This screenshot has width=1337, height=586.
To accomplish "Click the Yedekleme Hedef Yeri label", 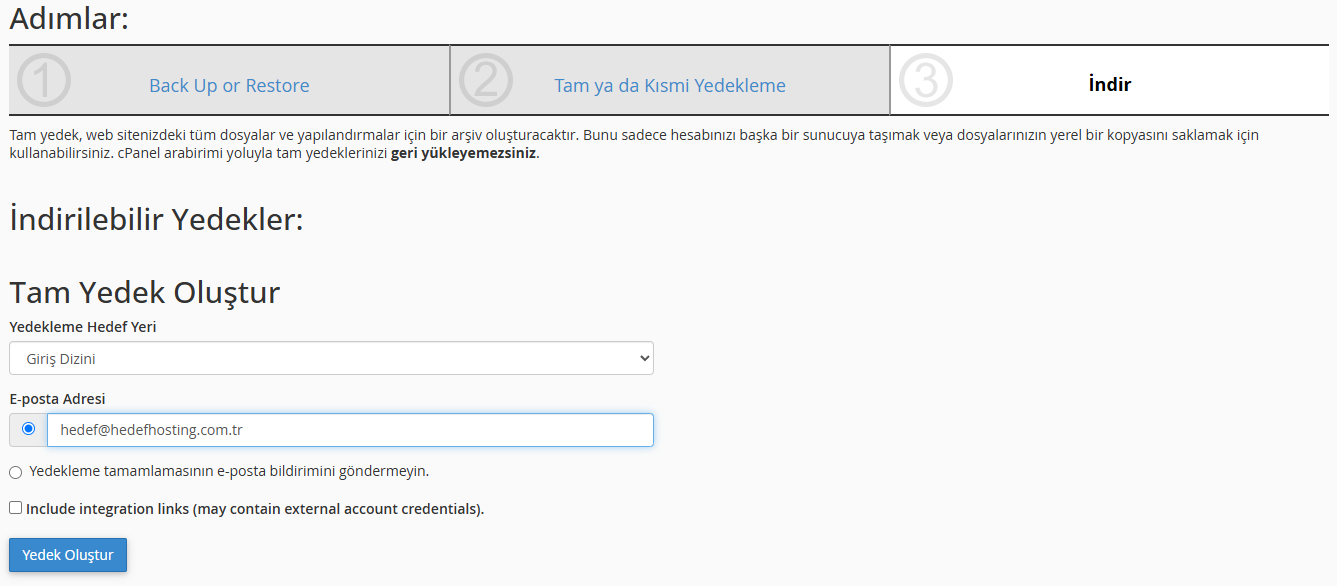I will [83, 327].
